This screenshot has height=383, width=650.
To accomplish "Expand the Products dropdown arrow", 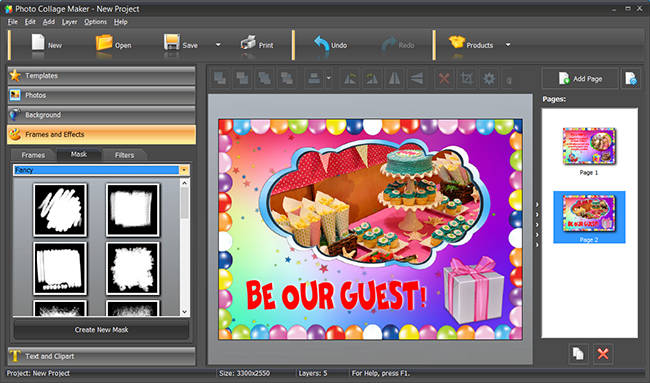I will tap(508, 45).
